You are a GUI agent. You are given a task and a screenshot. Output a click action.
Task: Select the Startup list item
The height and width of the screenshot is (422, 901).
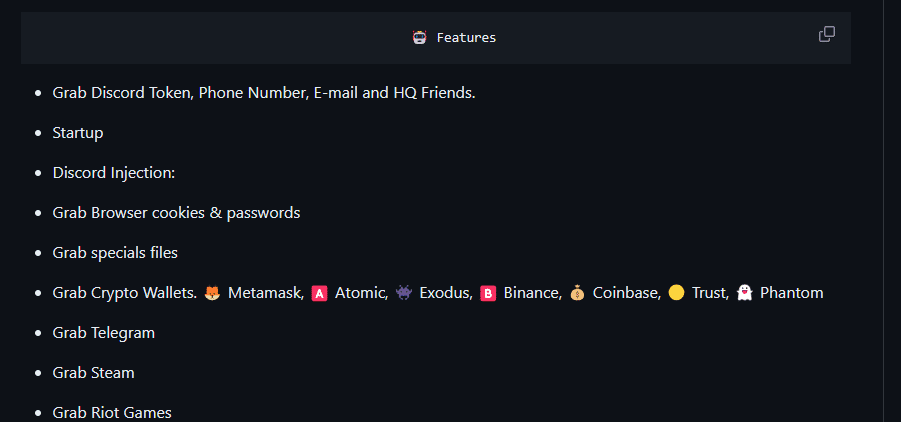[78, 133]
